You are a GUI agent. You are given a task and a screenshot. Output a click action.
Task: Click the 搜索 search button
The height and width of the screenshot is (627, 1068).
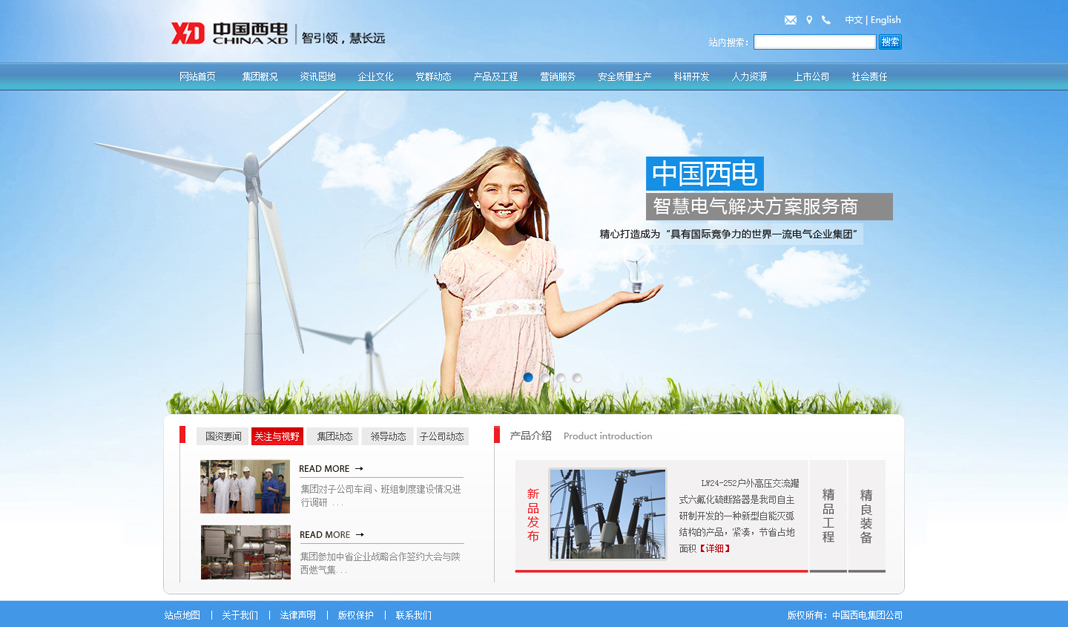coord(890,42)
